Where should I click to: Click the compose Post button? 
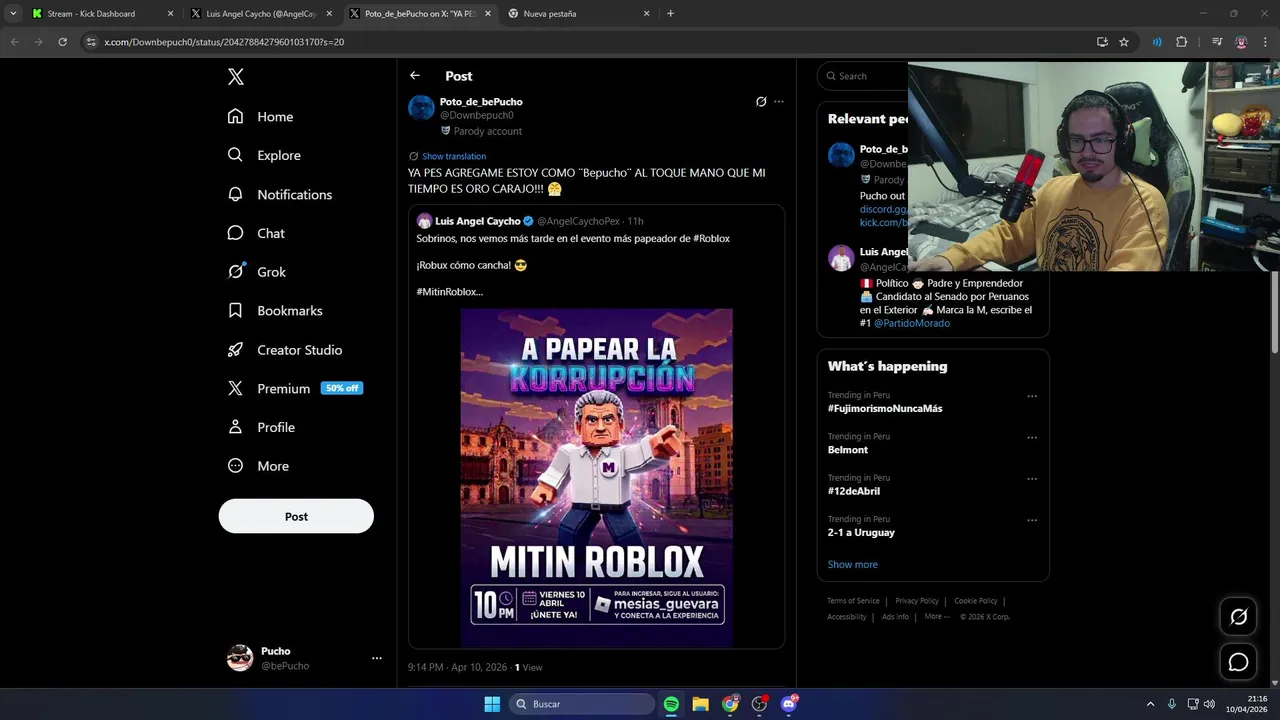tap(296, 517)
